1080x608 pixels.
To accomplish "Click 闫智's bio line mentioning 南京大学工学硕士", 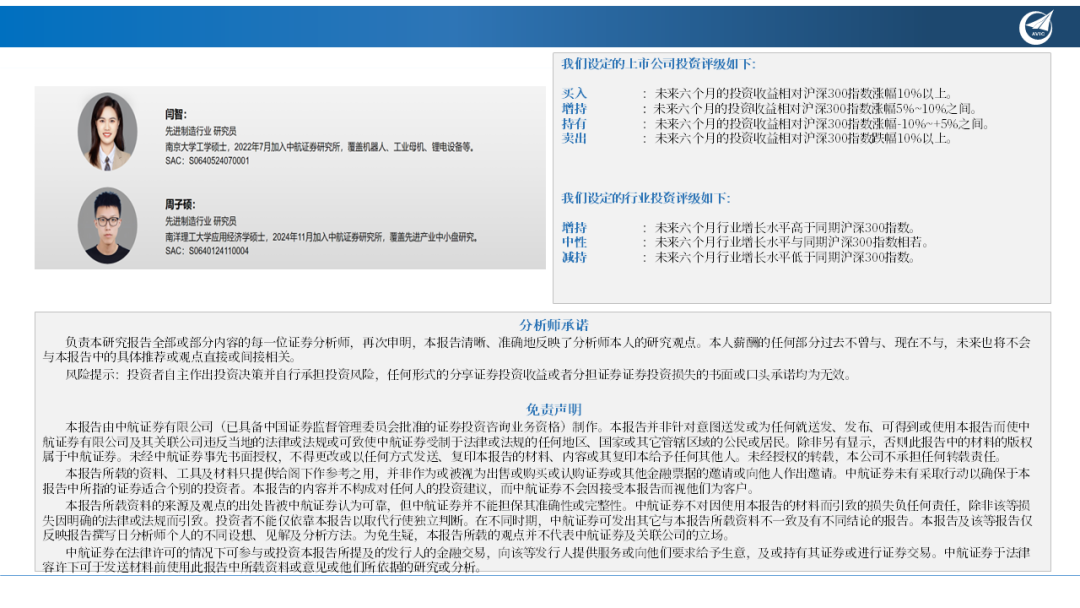I will pos(320,147).
